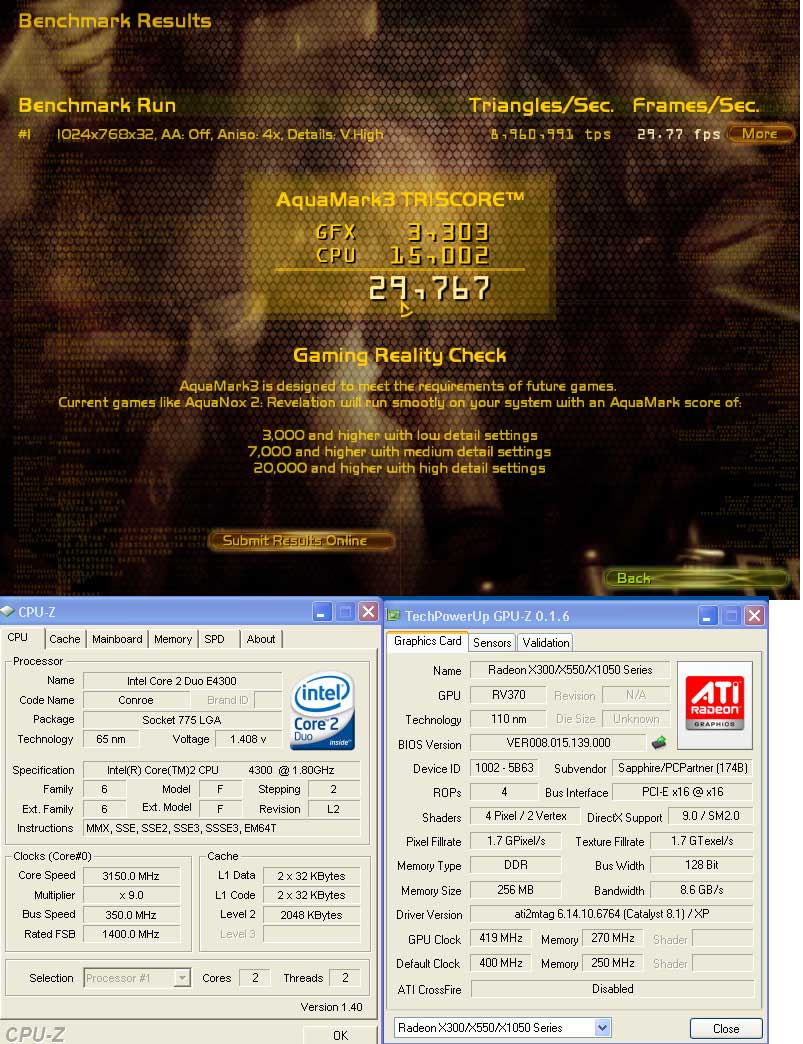Click the total score 29,767
Viewport: 803px width, 1044px height.
point(429,288)
